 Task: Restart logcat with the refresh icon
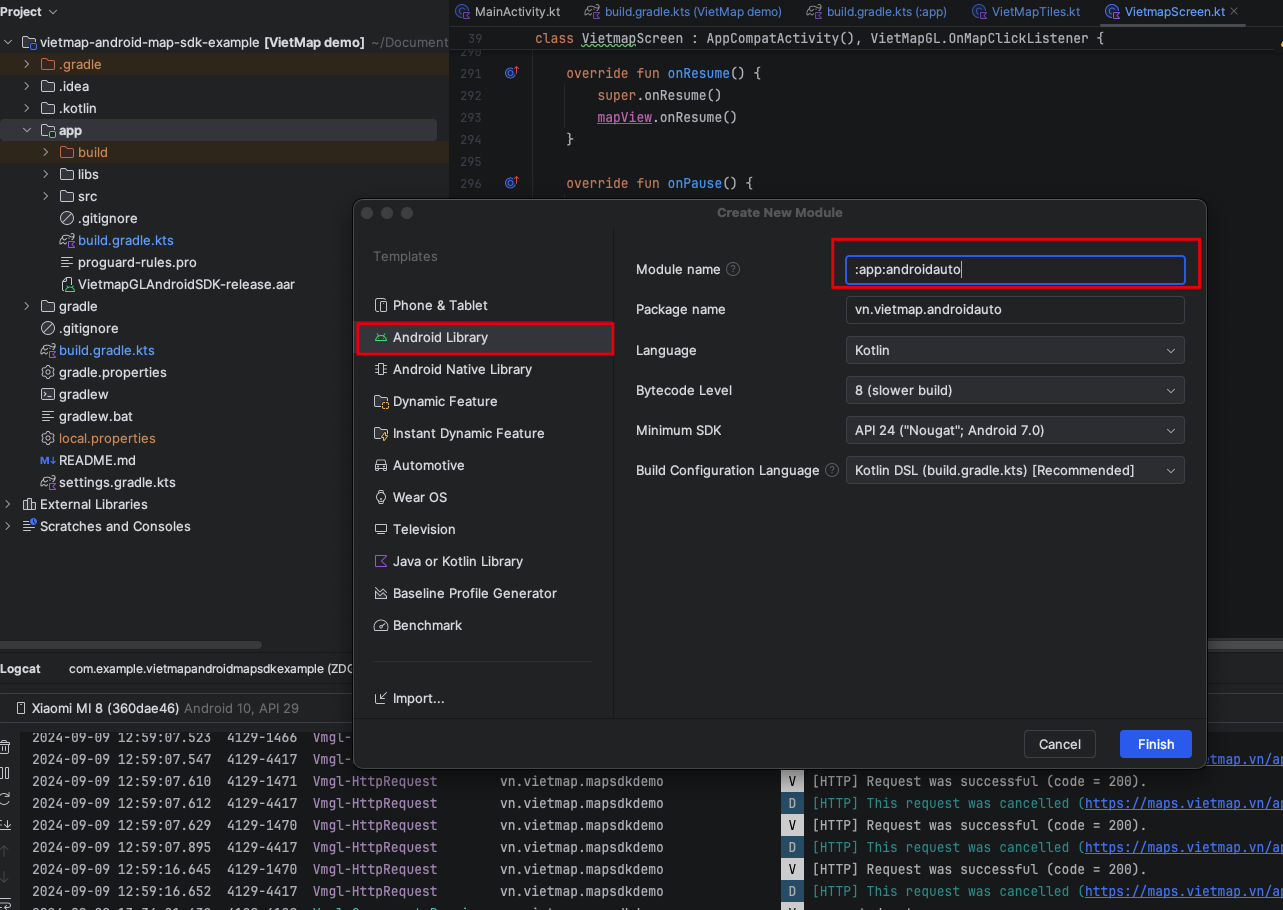click(5, 799)
